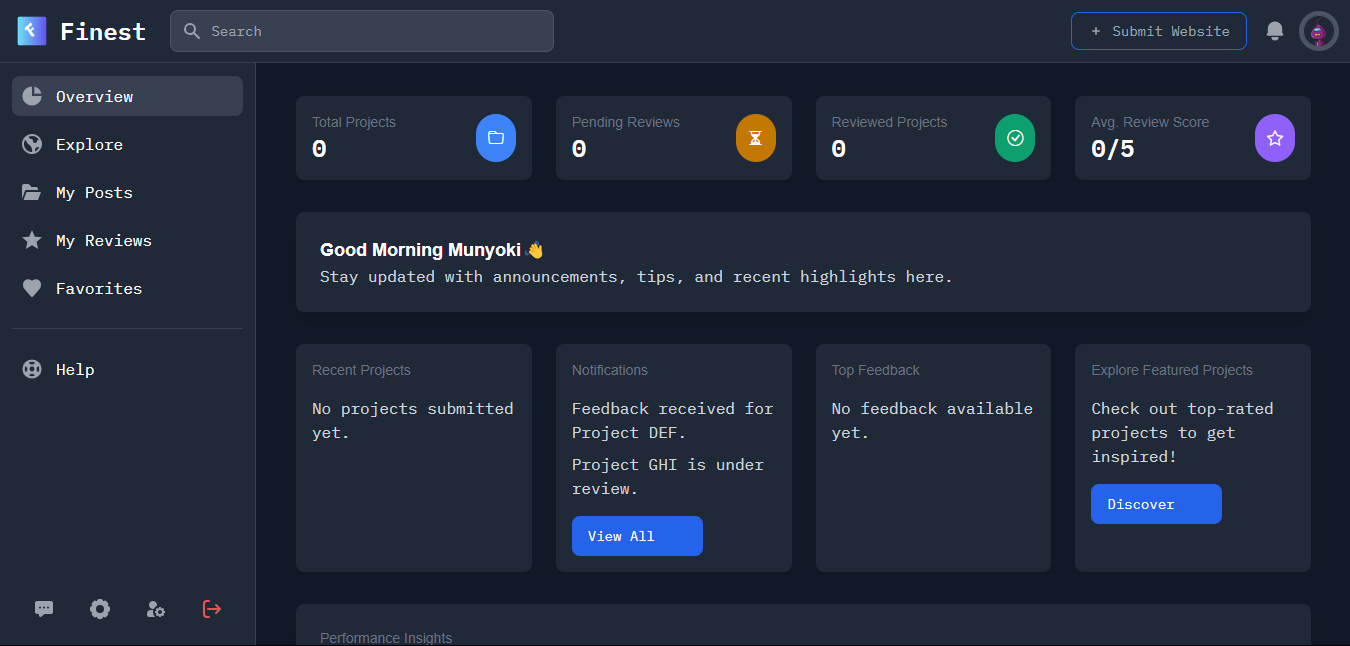
Task: Click 'Project GHI is under review.' notification
Action: (668, 476)
